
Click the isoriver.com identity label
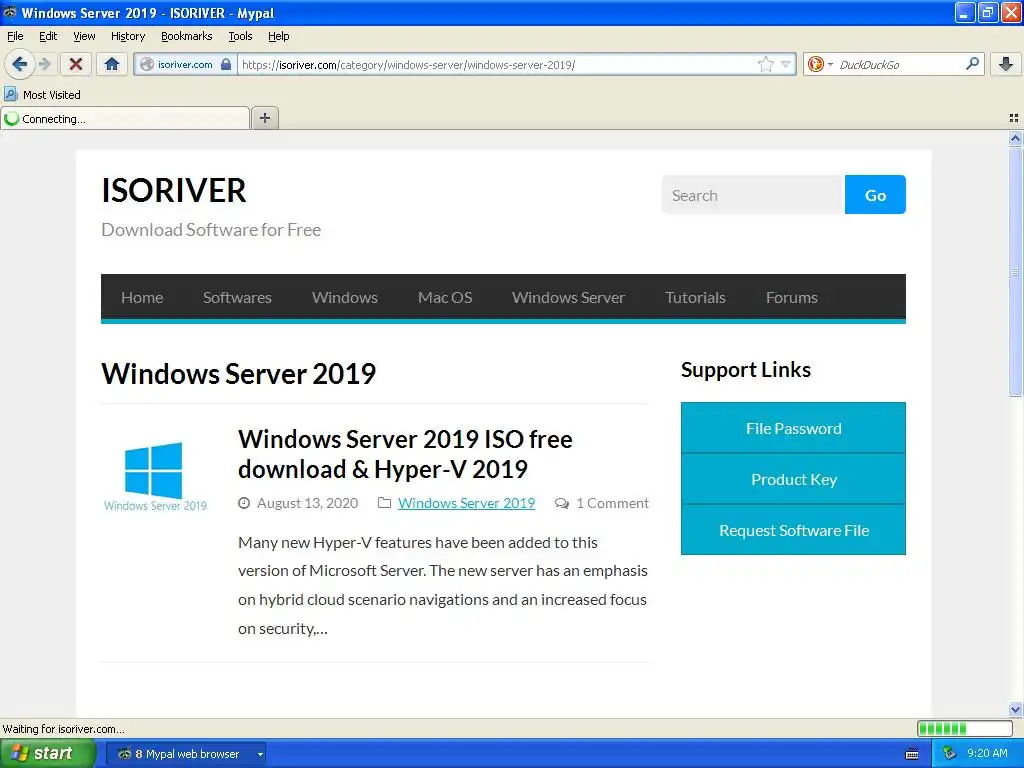click(x=185, y=64)
